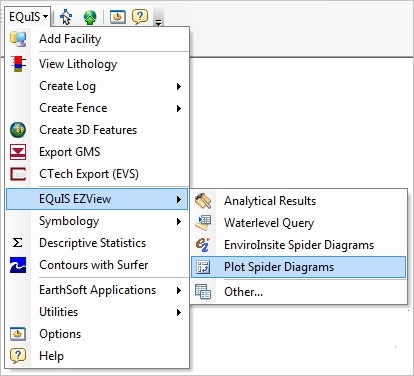Choose Plot Spider Diagrams
Image resolution: width=414 pixels, height=376 pixels.
point(299,267)
